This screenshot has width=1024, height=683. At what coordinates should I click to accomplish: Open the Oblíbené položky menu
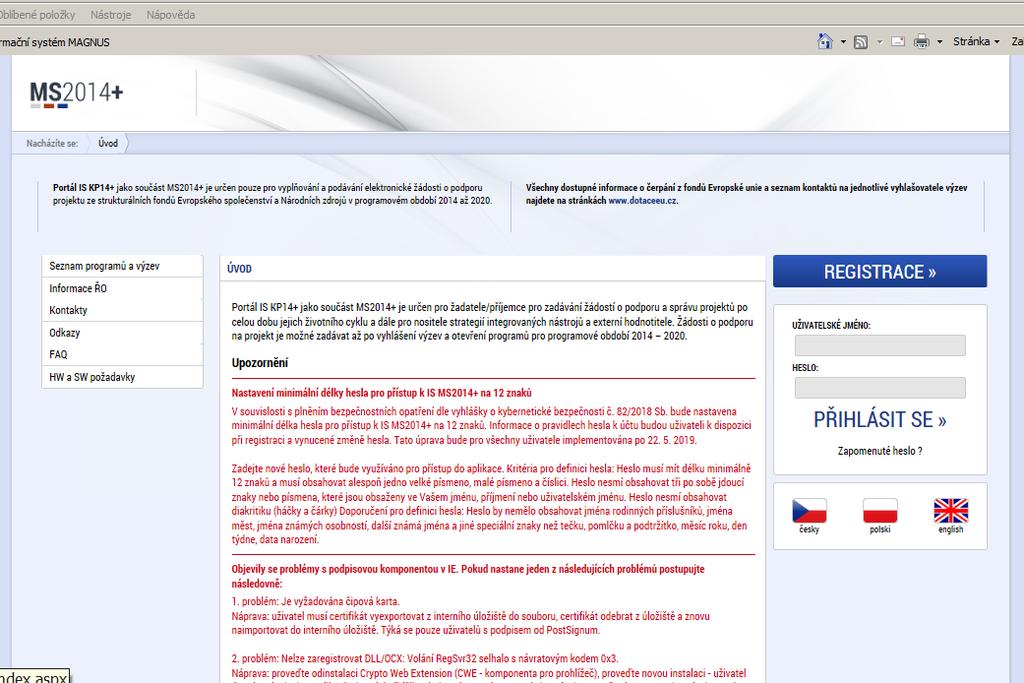pos(37,14)
